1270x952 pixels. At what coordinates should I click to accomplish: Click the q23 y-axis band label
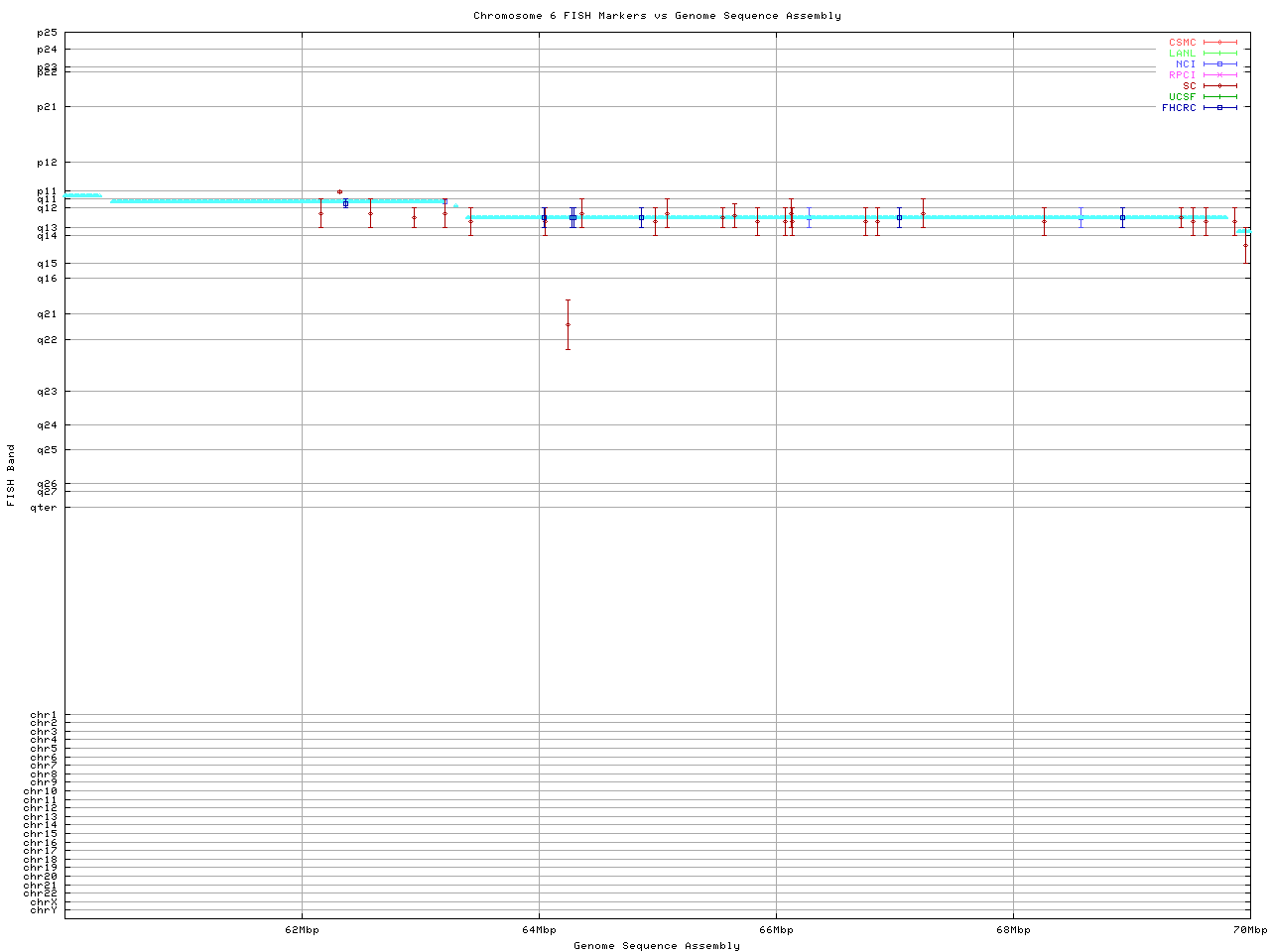click(47, 392)
